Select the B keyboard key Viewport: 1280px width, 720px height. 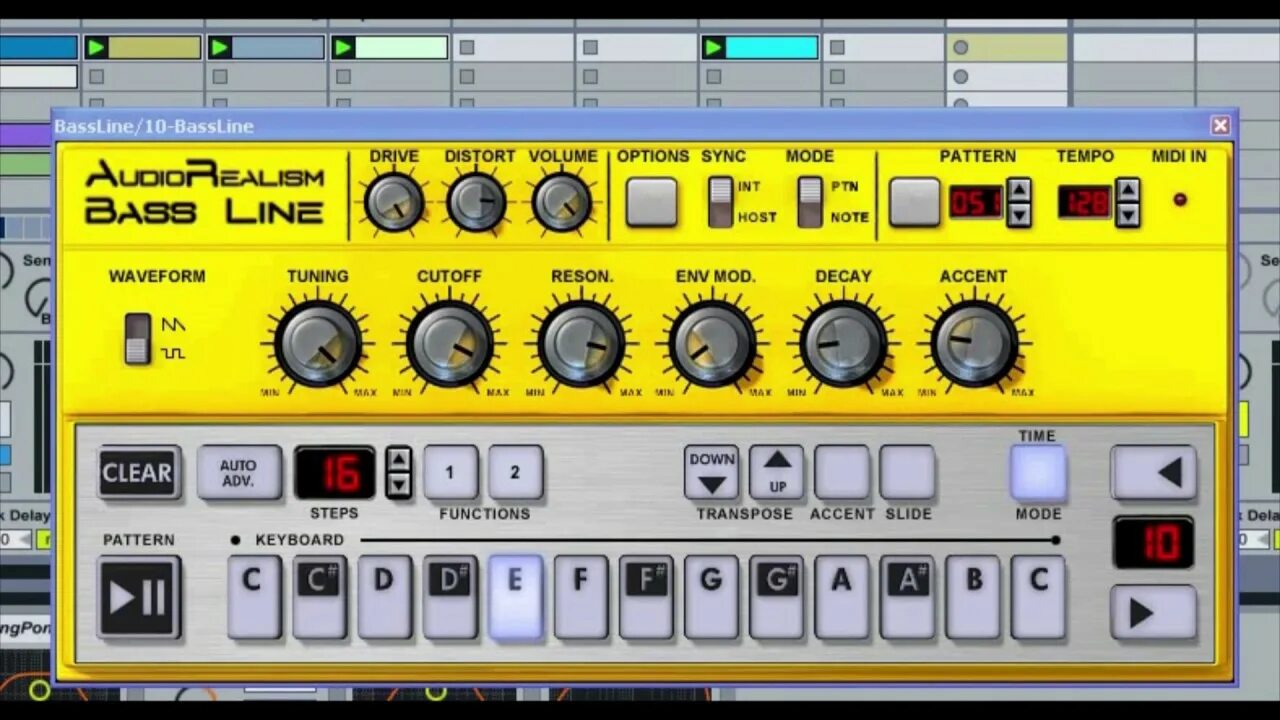tap(973, 597)
